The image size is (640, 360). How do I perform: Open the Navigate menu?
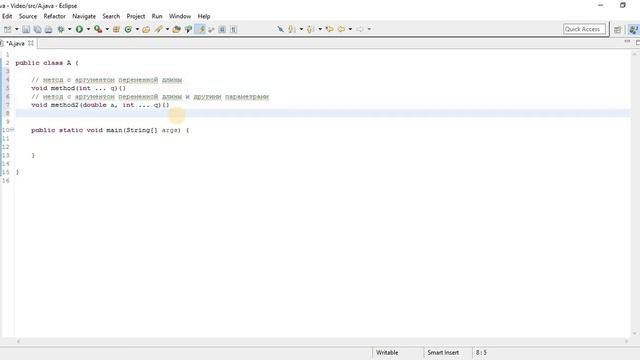pos(84,16)
